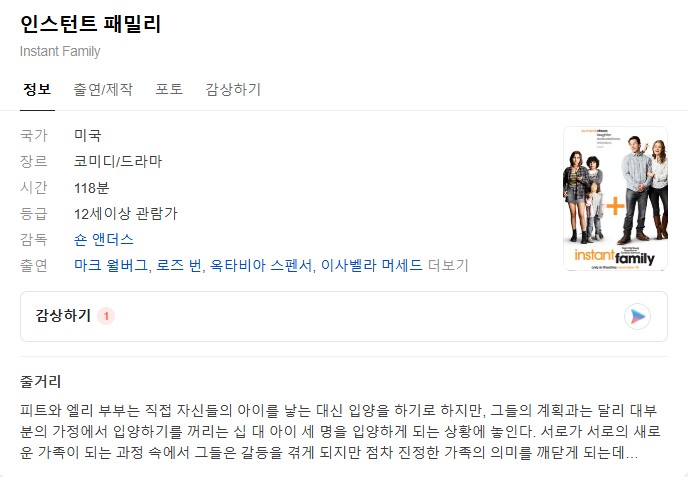Click 옥타비아 스펜서 in the cast list
Image resolution: width=688 pixels, height=477 pixels.
[x=261, y=265]
